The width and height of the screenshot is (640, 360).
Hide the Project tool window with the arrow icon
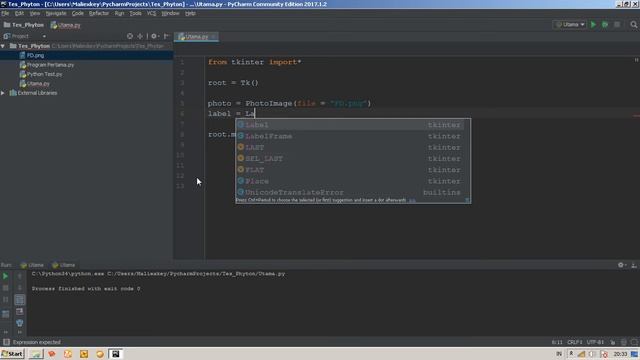(x=166, y=36)
